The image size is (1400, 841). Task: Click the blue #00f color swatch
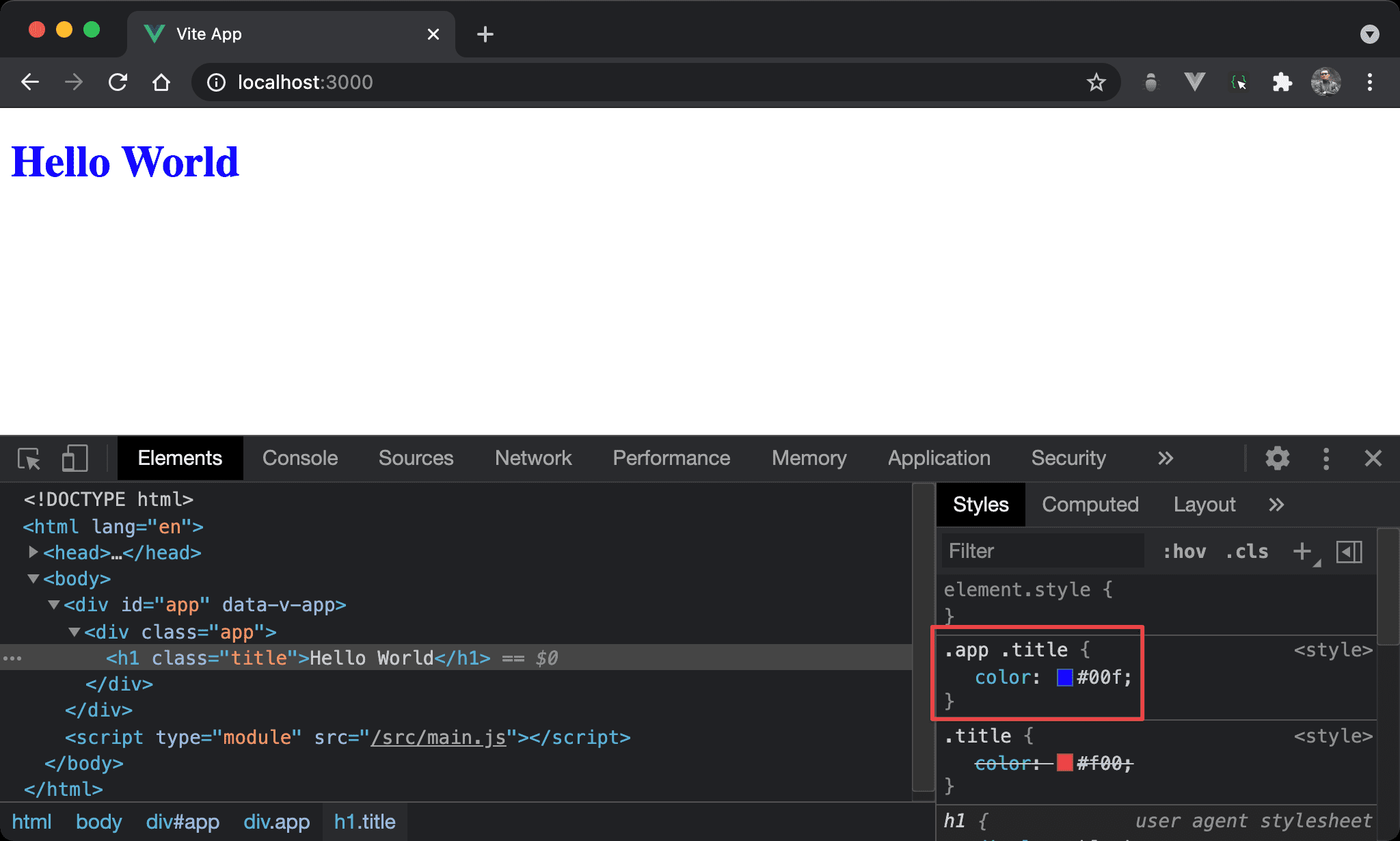[1064, 677]
